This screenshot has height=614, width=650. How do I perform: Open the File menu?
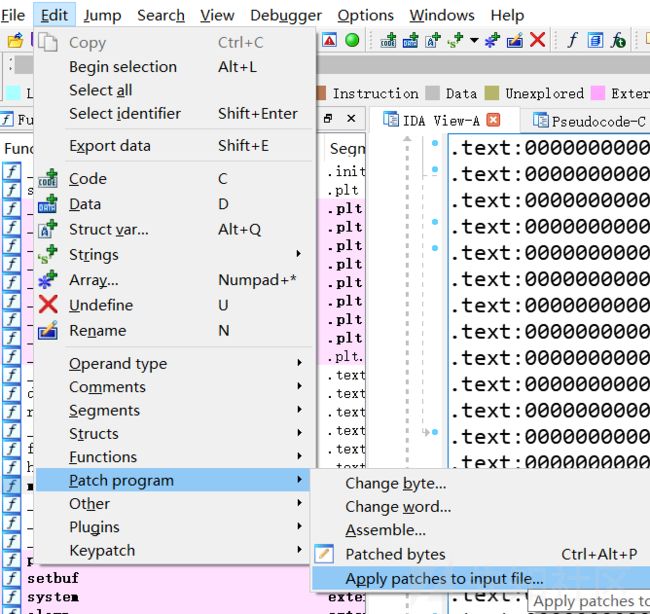(x=13, y=15)
